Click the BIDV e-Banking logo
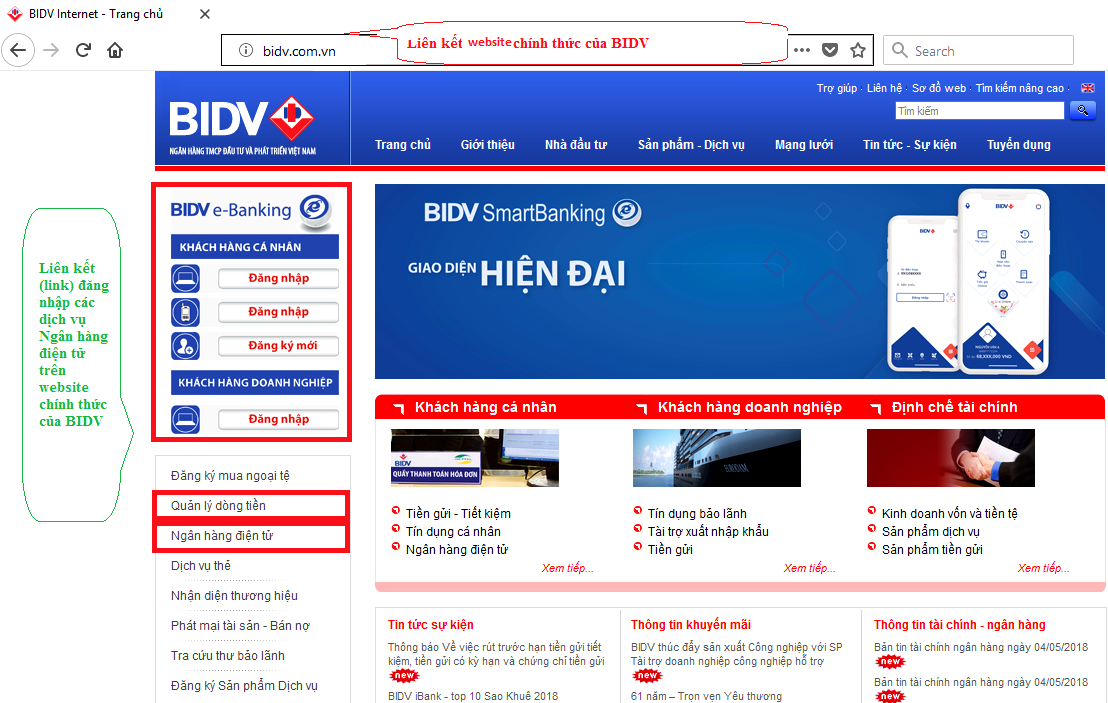 tap(252, 211)
